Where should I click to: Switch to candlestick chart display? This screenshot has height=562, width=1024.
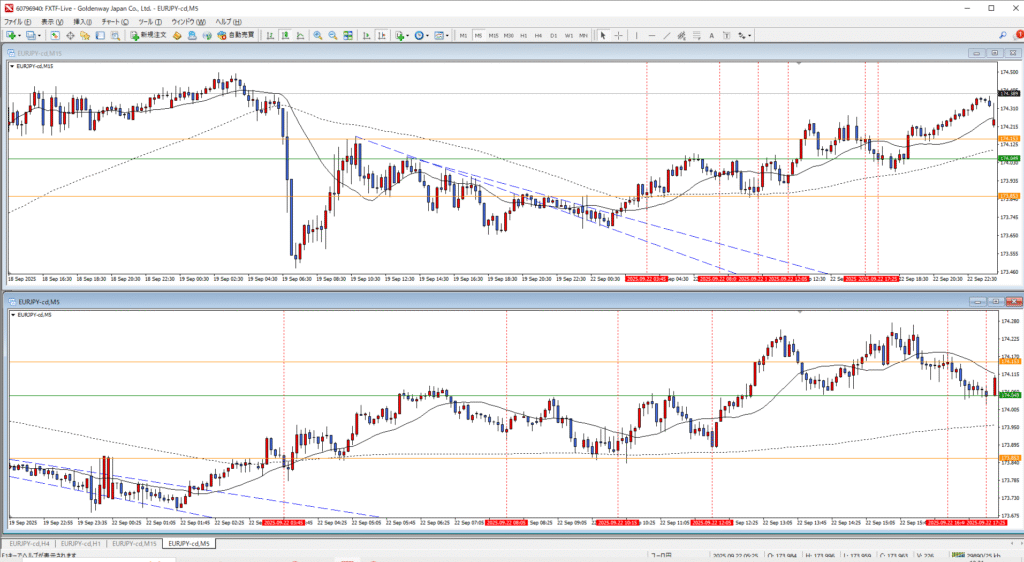coord(286,35)
